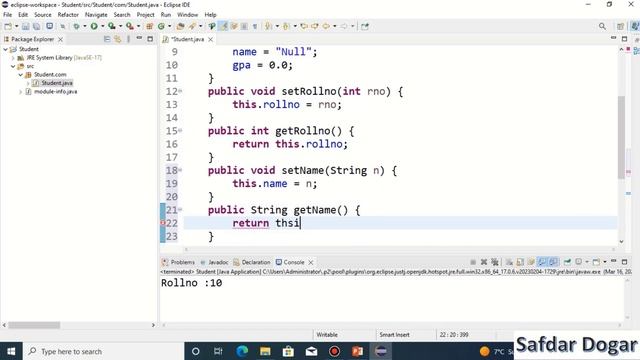The height and width of the screenshot is (360, 640).
Task: Expand JRE System Library node
Action: pyautogui.click(x=13, y=58)
